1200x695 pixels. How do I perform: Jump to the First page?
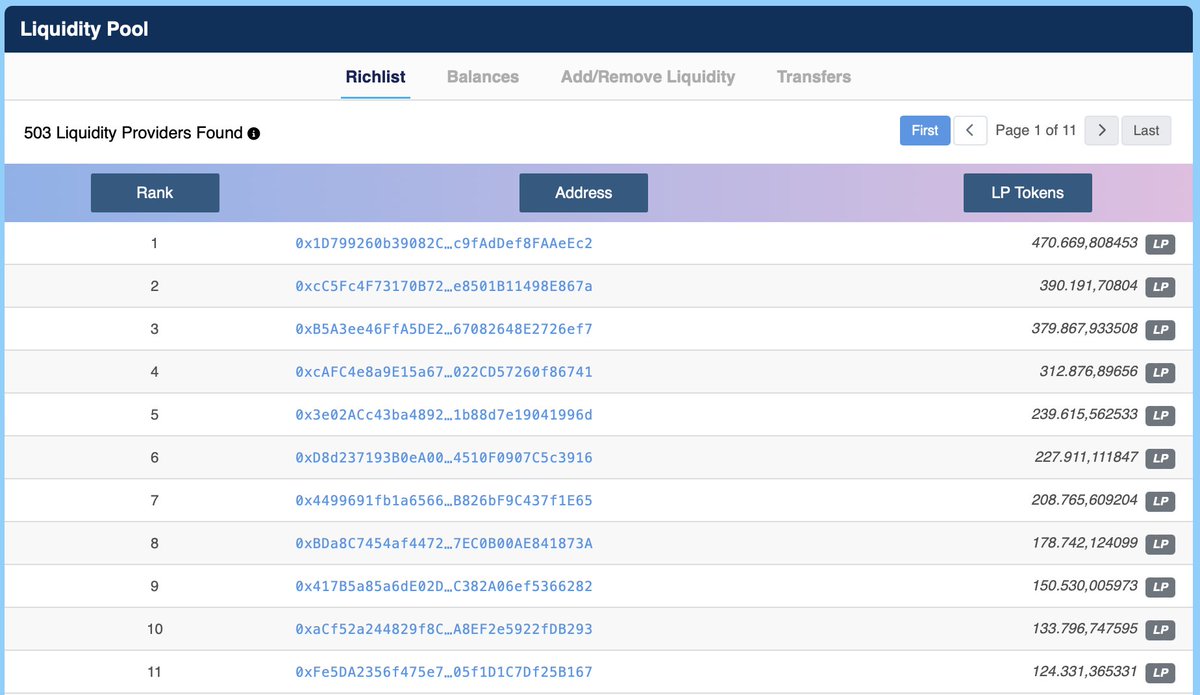[x=925, y=130]
